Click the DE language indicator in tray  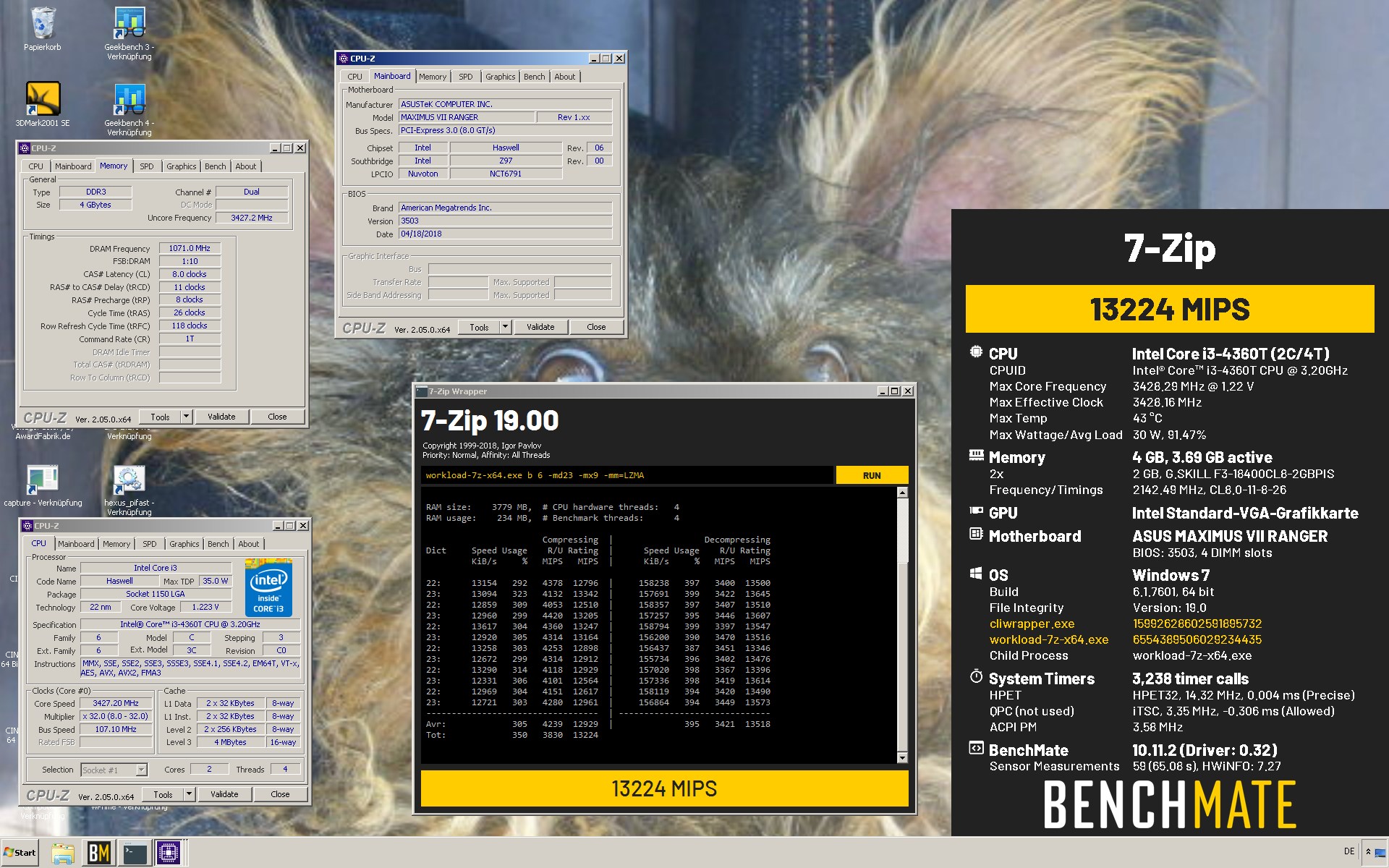(1348, 851)
